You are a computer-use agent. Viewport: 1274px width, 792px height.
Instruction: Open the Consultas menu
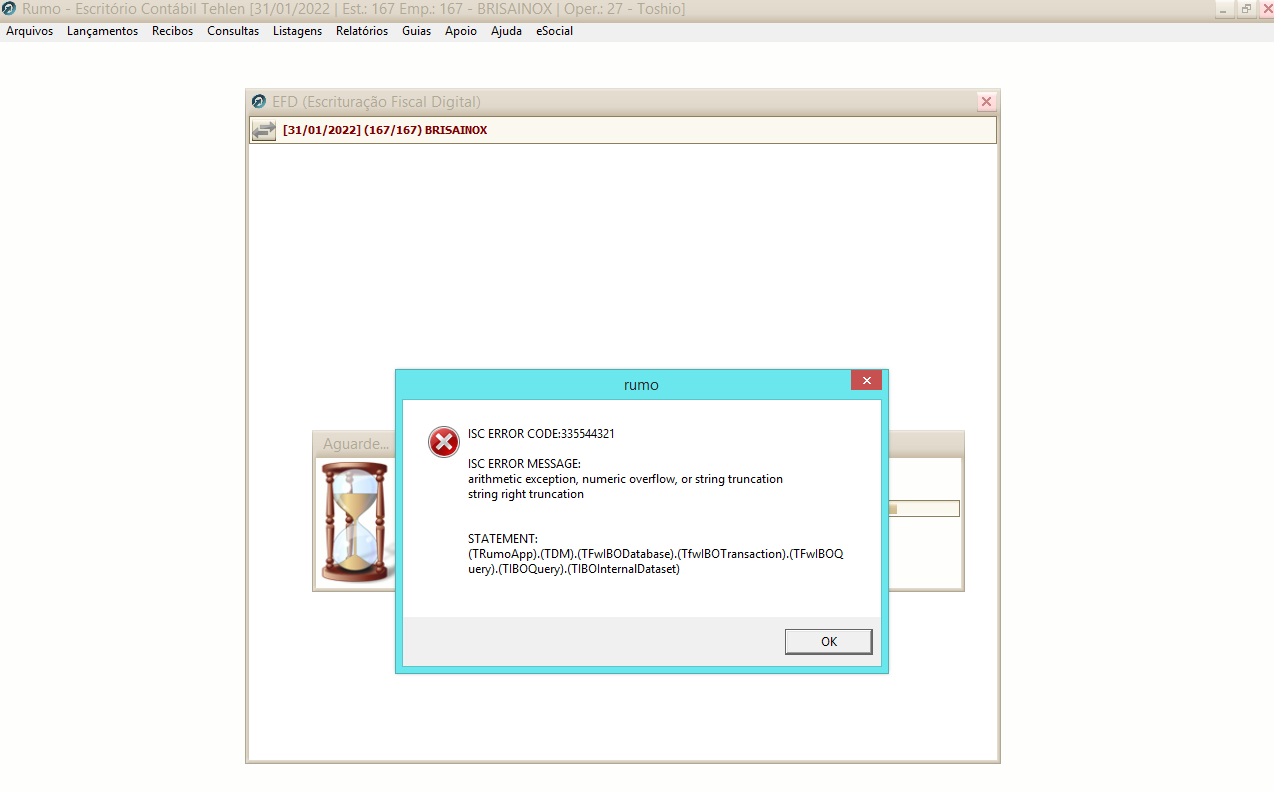pos(233,31)
